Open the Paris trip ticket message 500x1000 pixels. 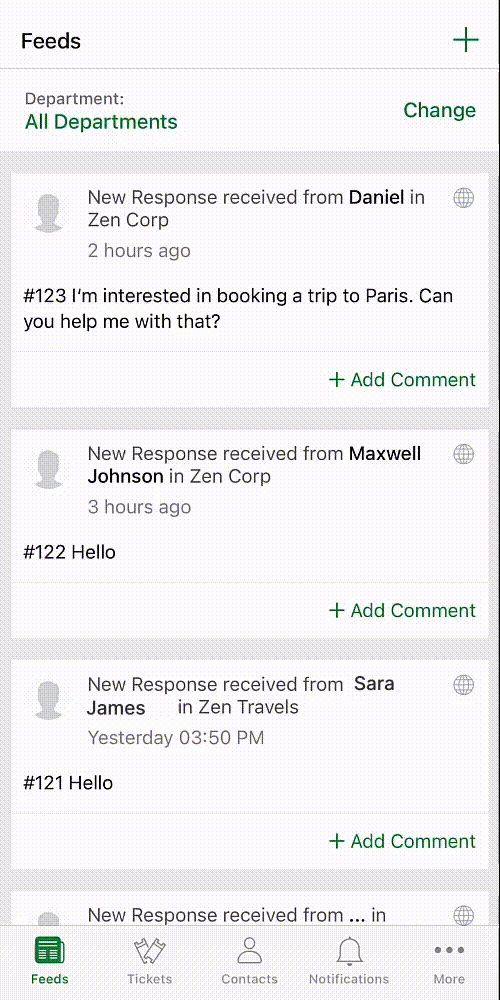pos(239,309)
